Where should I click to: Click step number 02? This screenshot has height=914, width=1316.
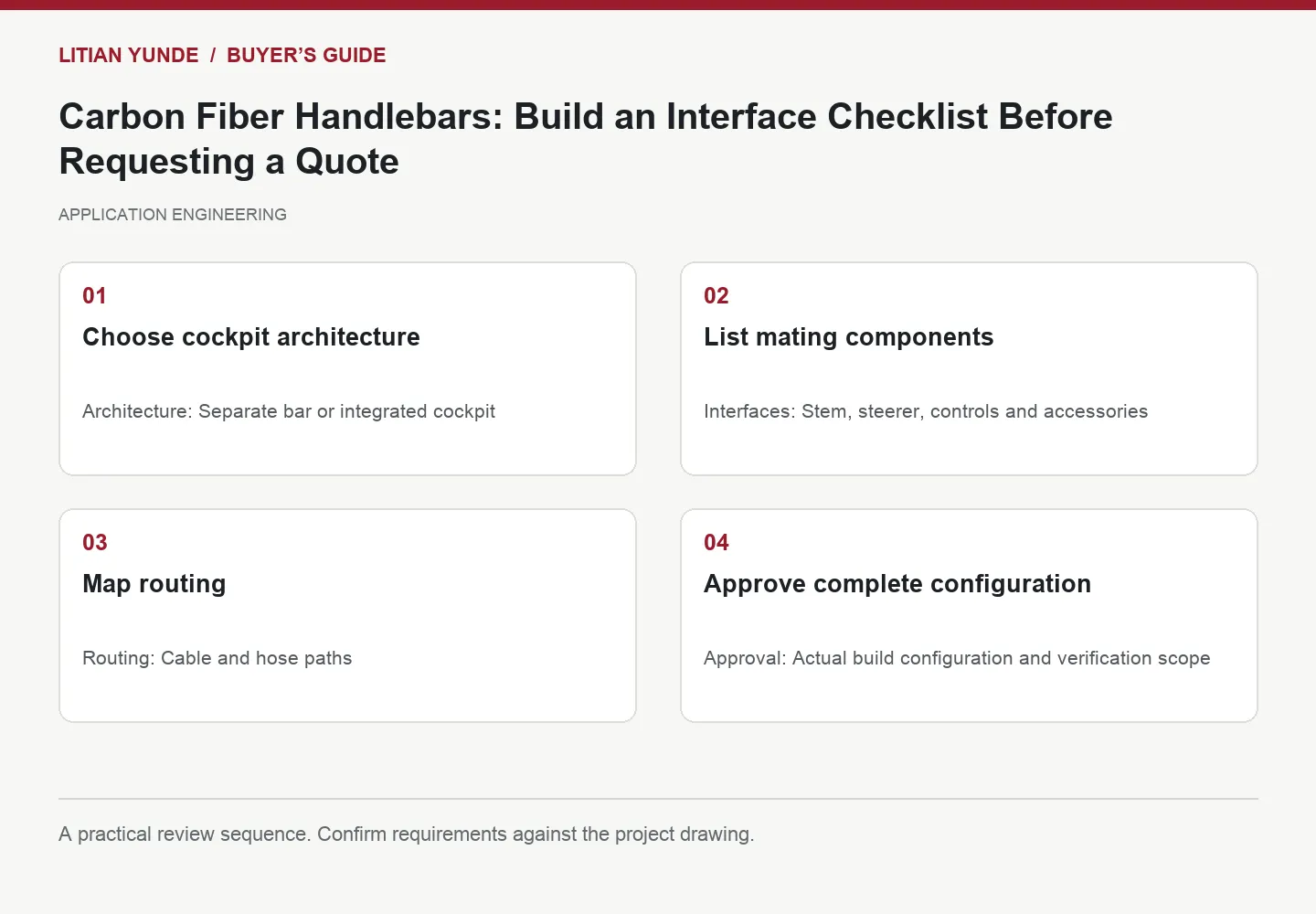click(716, 296)
